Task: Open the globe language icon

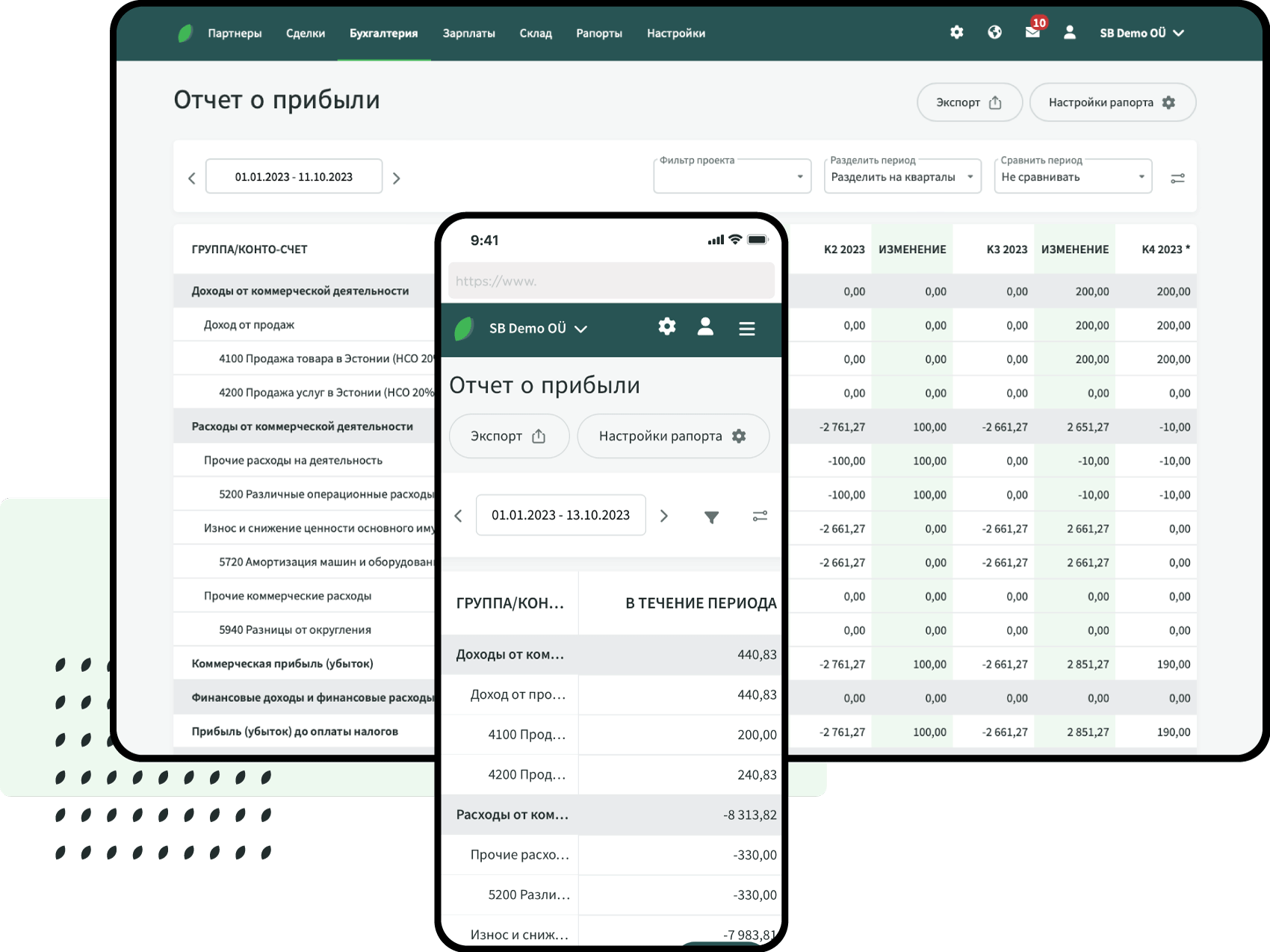Action: (994, 32)
